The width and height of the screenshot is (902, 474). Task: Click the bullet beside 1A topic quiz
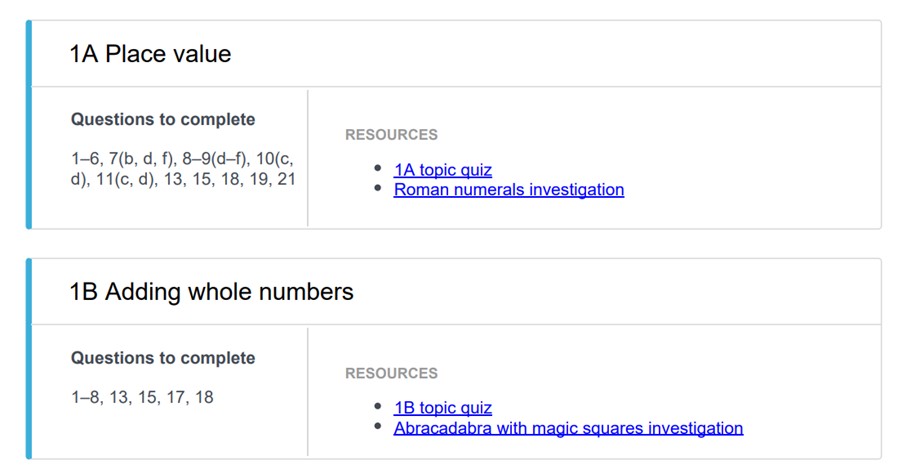377,168
